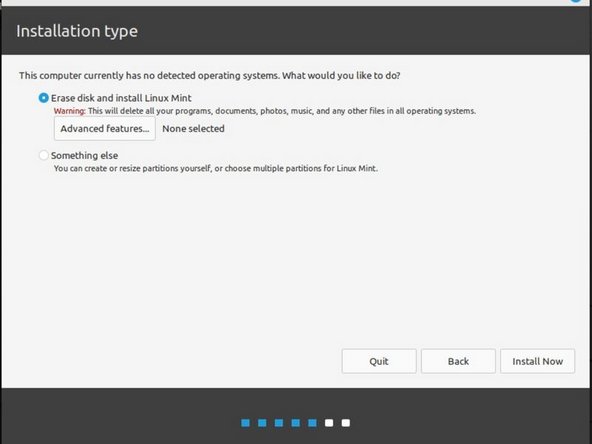Screen dimensions: 592x444
Task: Go Back to previous step
Action: 458,361
